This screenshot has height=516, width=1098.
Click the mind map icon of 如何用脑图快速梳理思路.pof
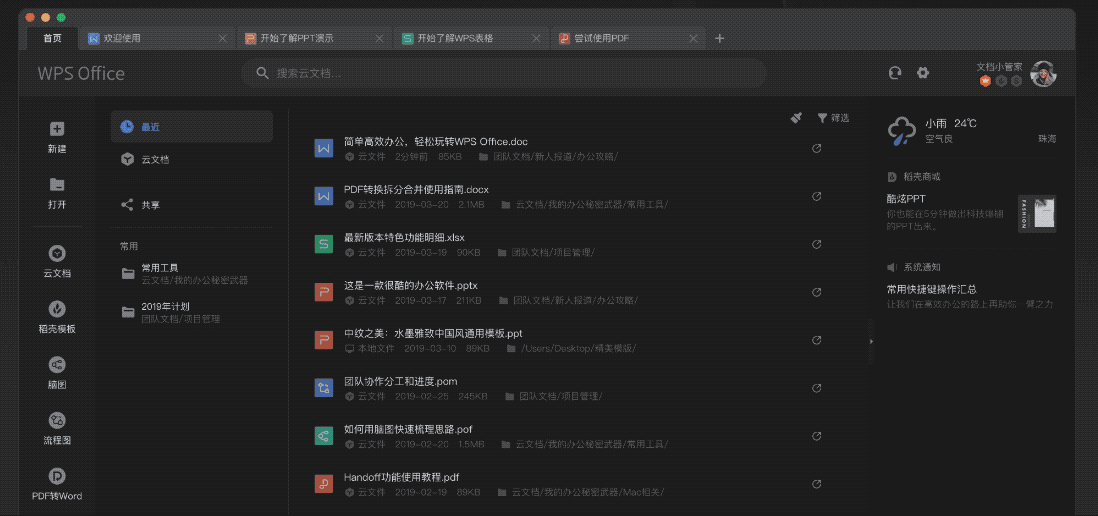(324, 436)
